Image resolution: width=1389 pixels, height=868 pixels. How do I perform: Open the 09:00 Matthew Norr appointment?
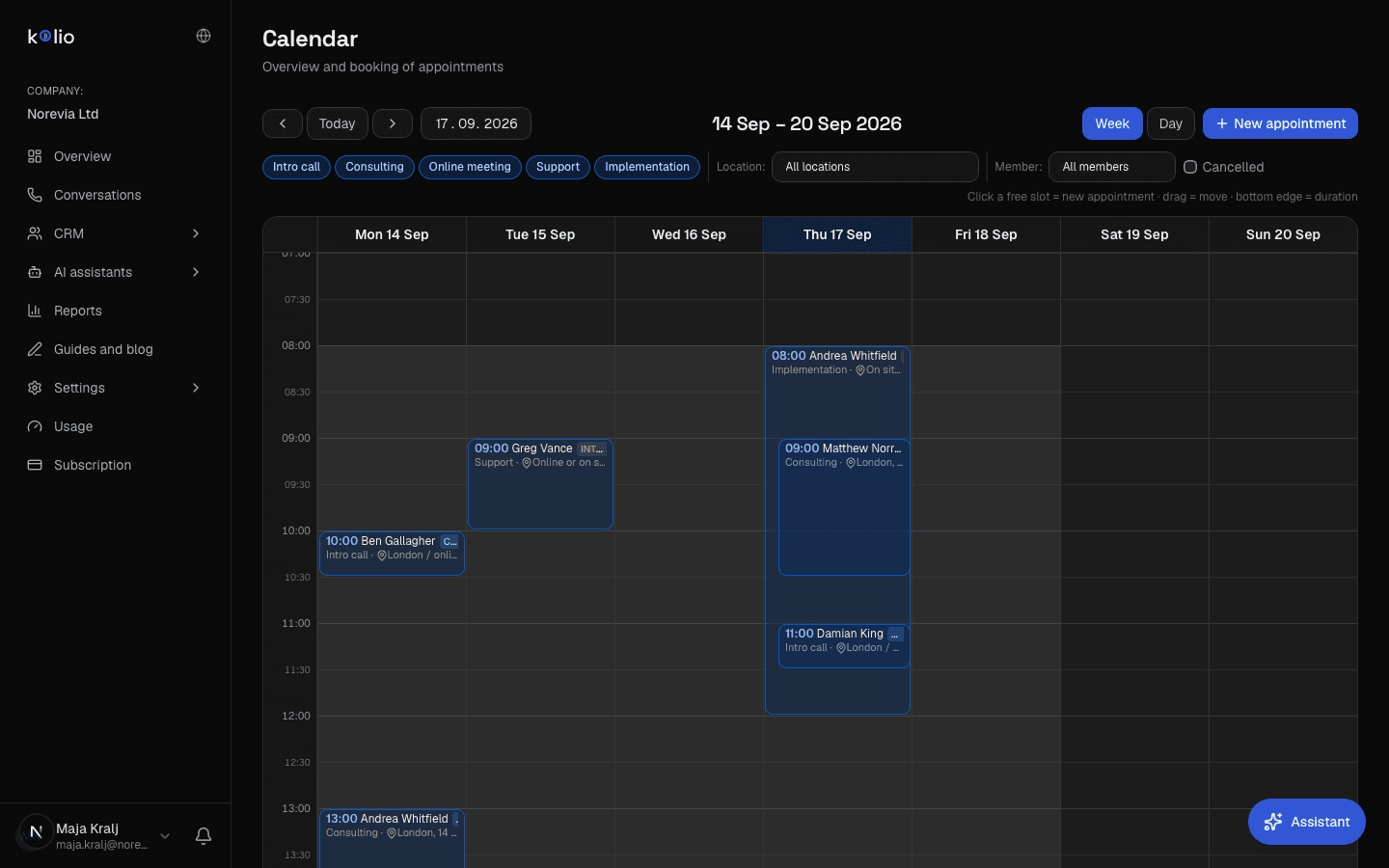point(844,507)
